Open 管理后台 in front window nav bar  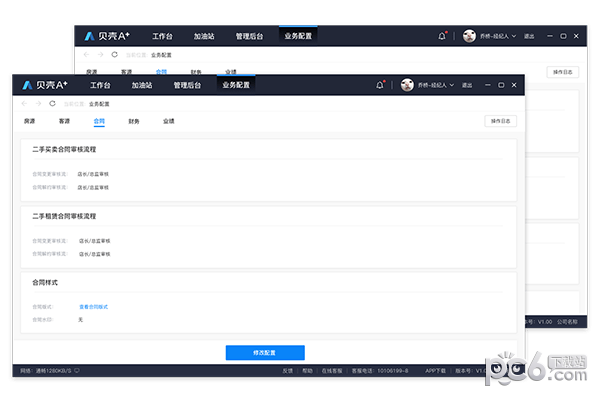click(x=187, y=85)
